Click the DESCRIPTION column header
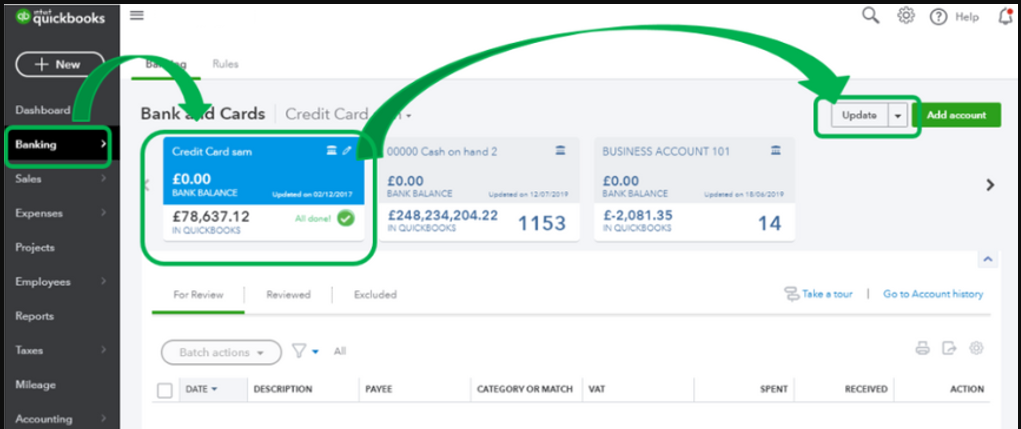1021x429 pixels. [283, 389]
